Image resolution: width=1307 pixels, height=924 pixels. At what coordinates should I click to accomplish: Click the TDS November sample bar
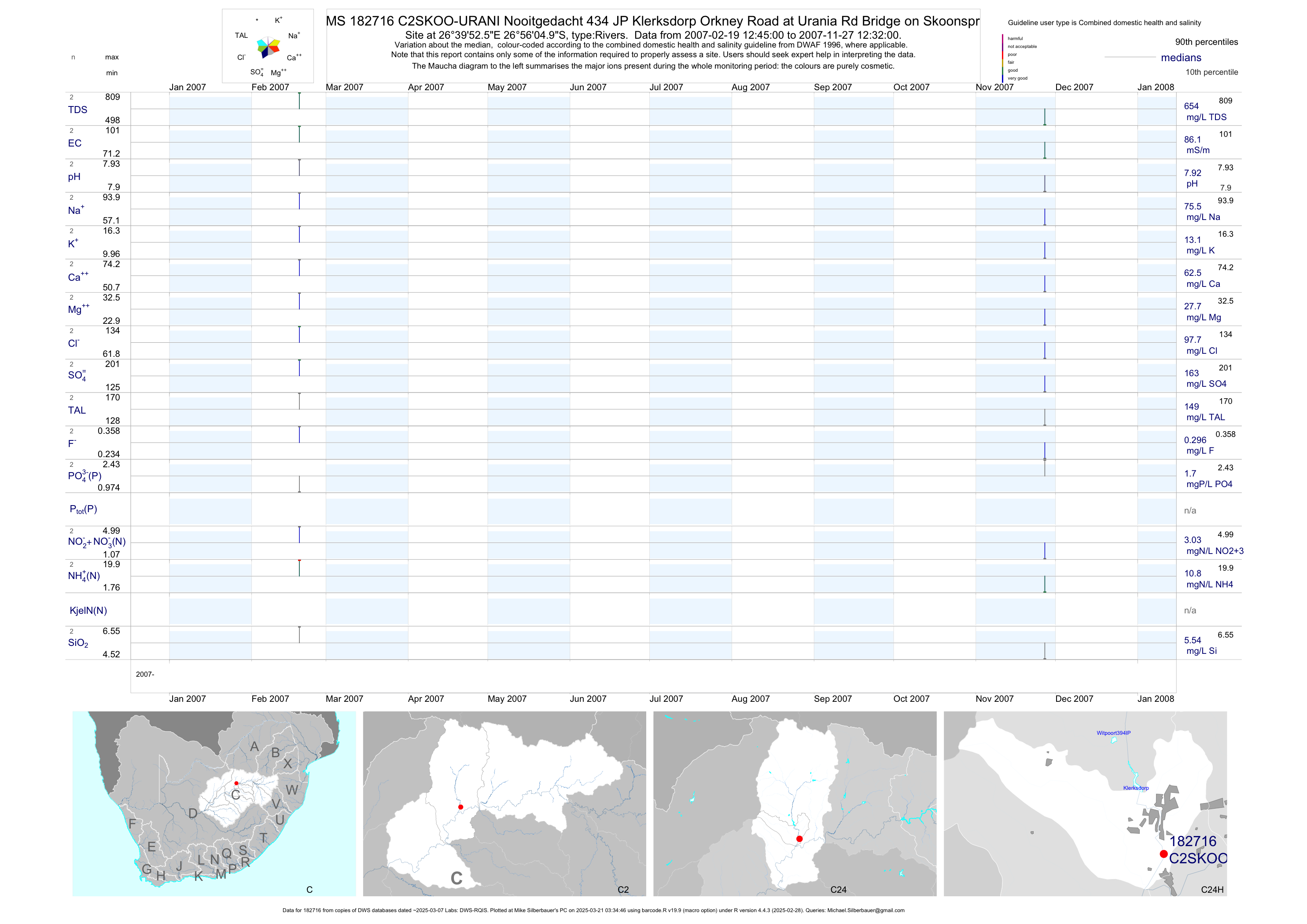click(x=1045, y=117)
